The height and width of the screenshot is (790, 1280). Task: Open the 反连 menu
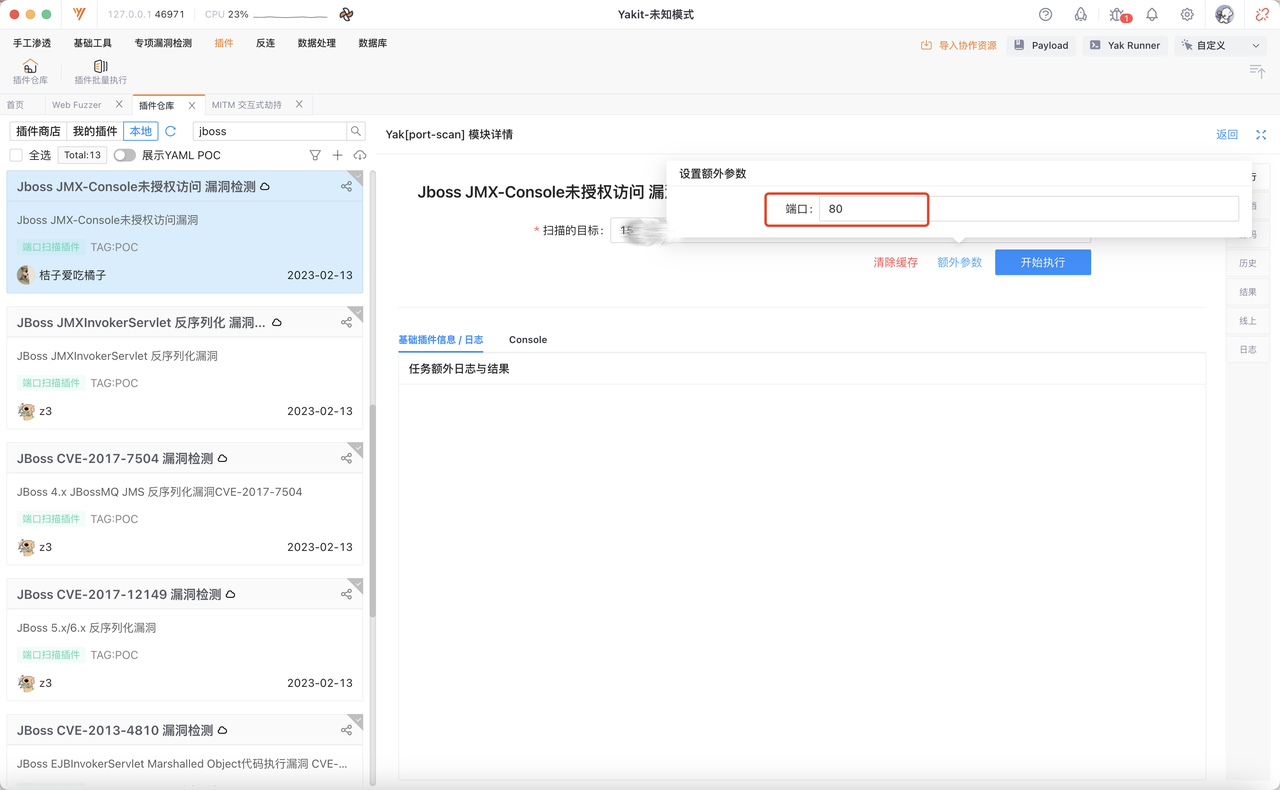pyautogui.click(x=265, y=44)
